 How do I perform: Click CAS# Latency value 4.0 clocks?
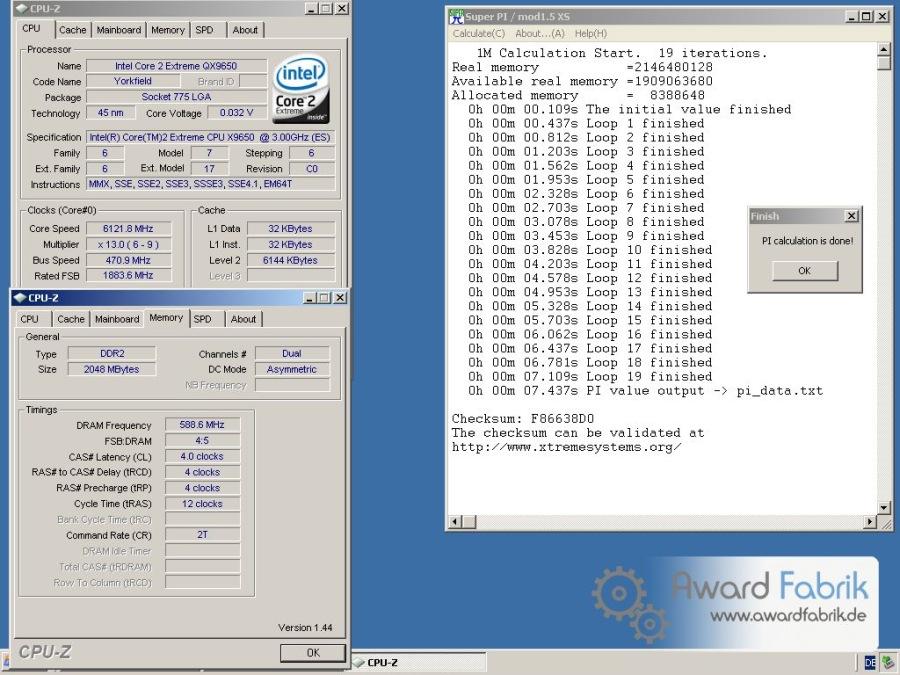202,456
